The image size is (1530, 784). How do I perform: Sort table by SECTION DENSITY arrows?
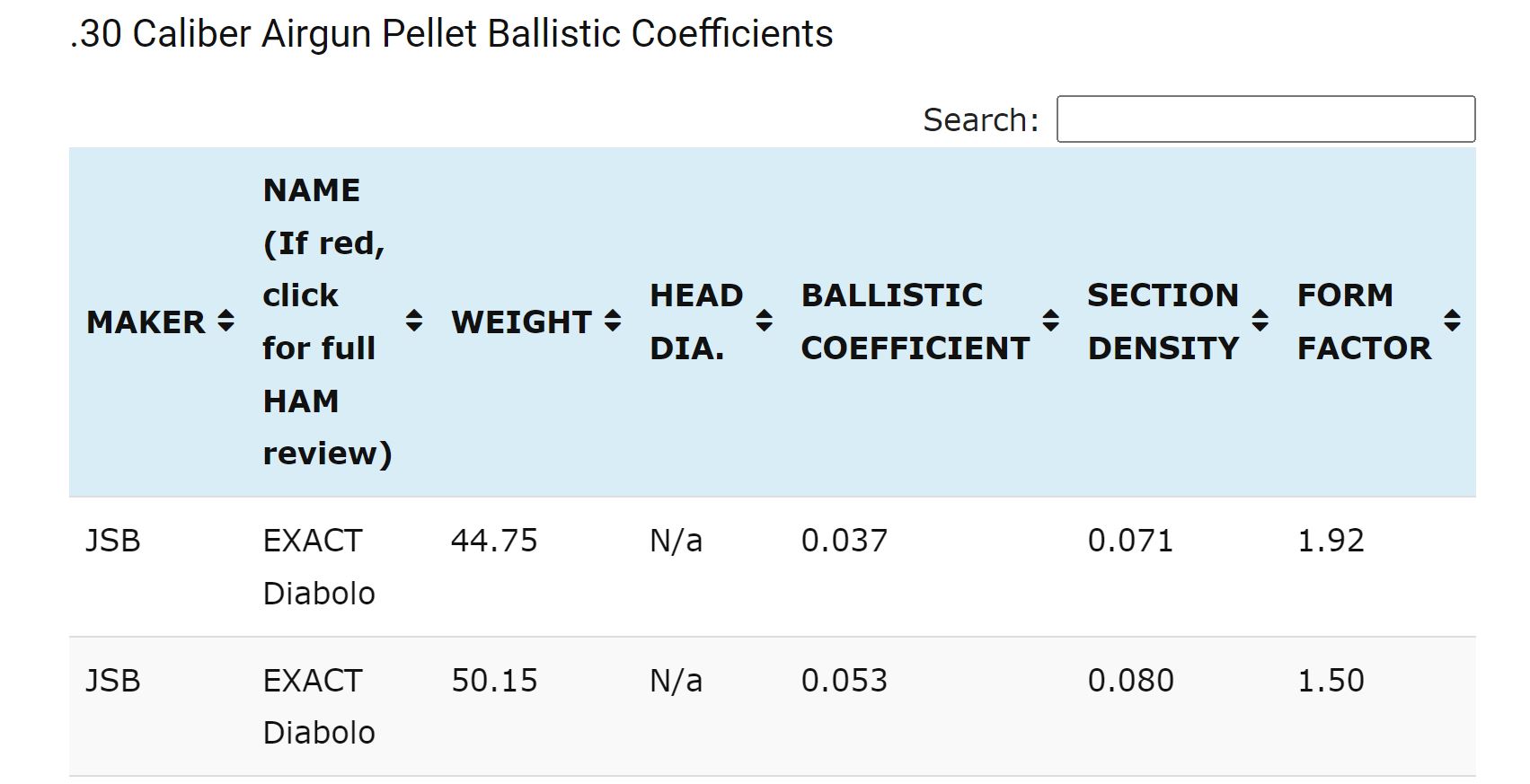(1260, 321)
